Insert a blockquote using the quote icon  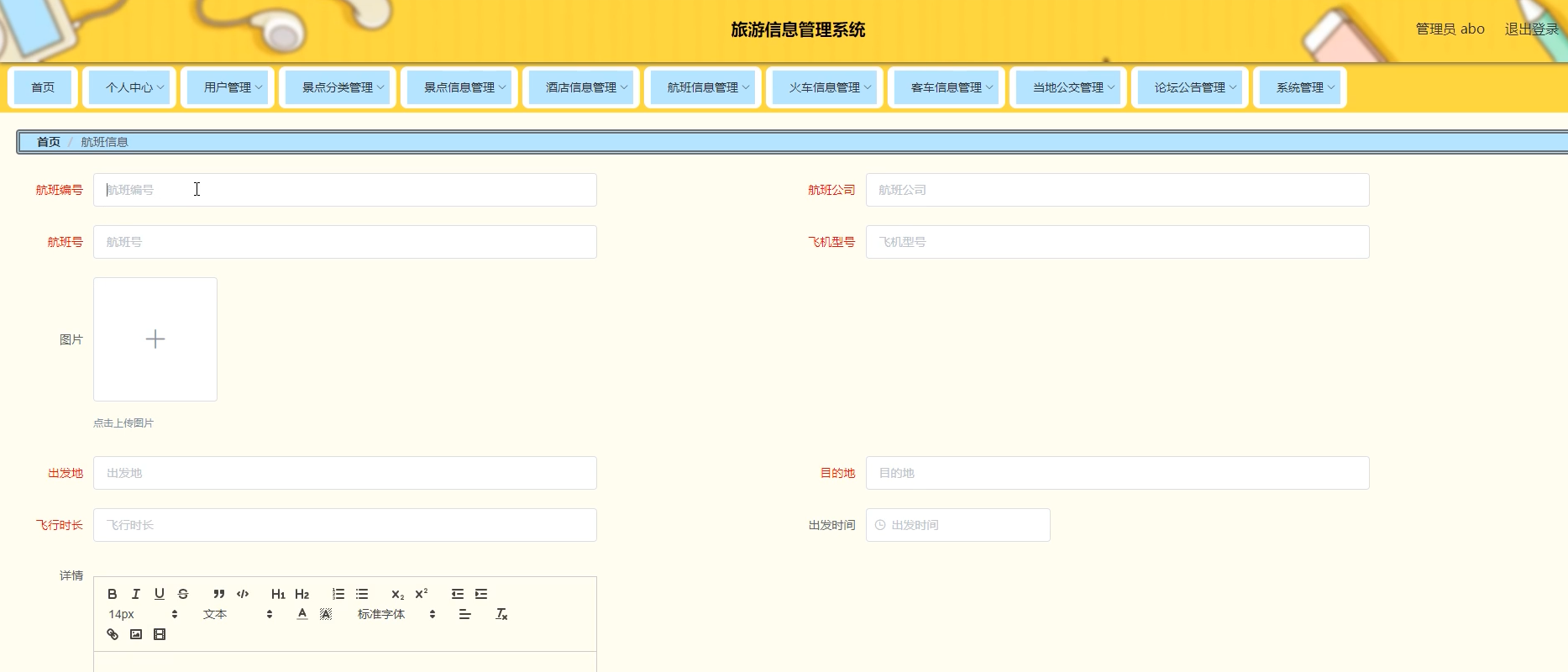click(x=219, y=594)
